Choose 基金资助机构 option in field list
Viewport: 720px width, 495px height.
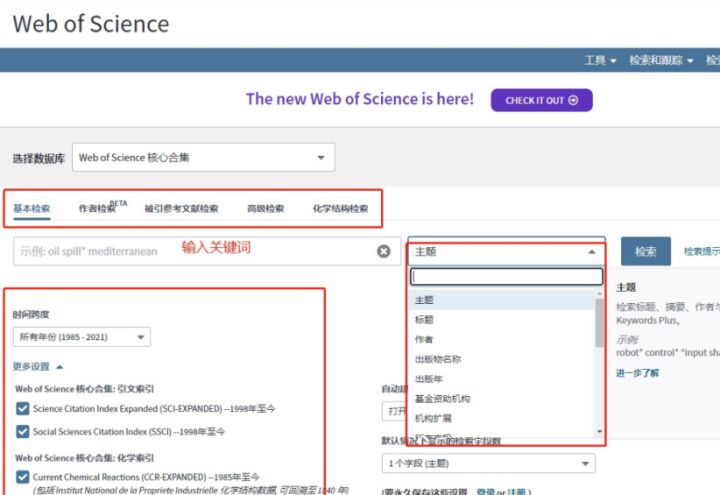click(502, 399)
